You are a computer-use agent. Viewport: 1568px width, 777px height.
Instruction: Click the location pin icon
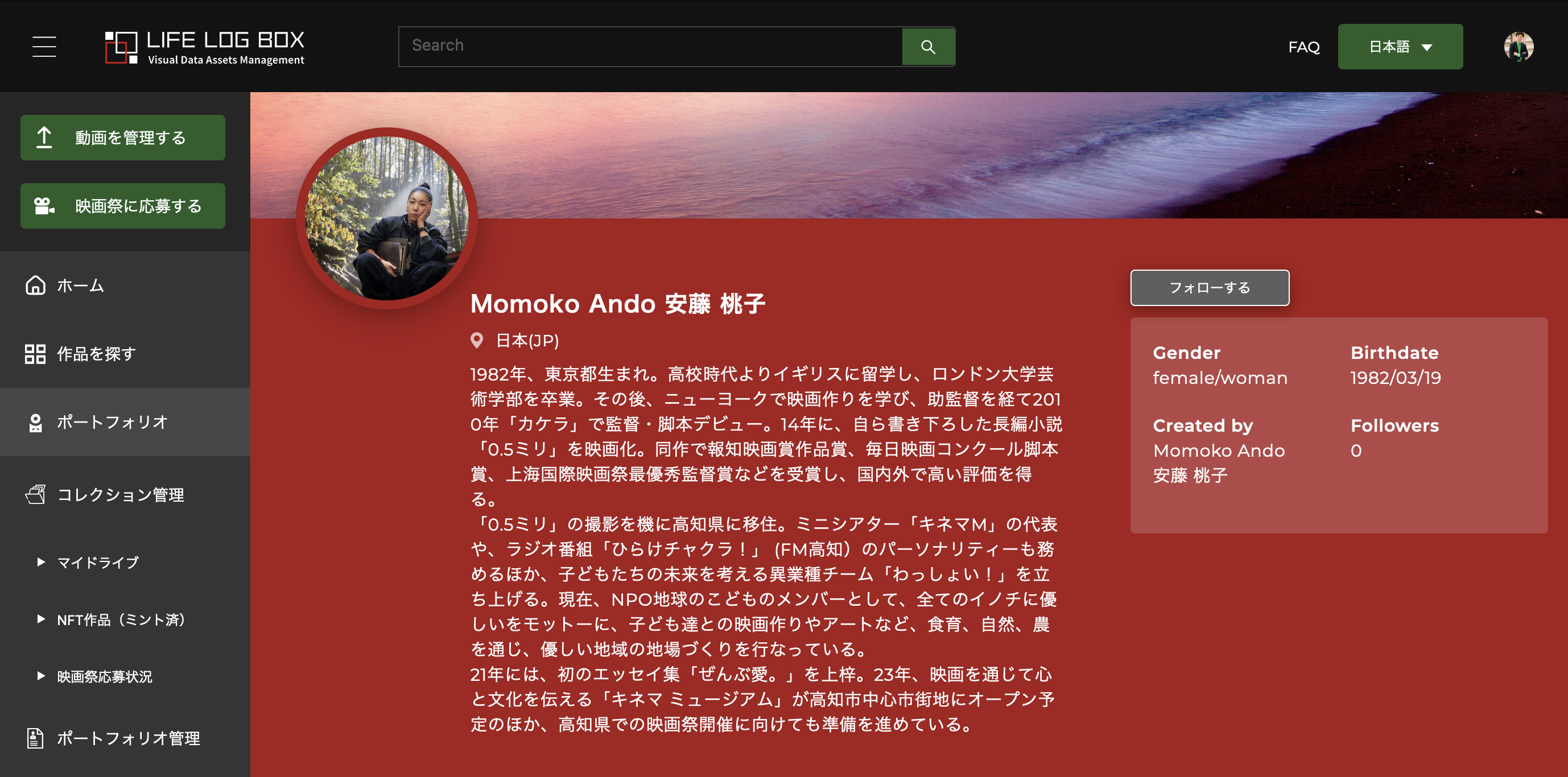(477, 340)
